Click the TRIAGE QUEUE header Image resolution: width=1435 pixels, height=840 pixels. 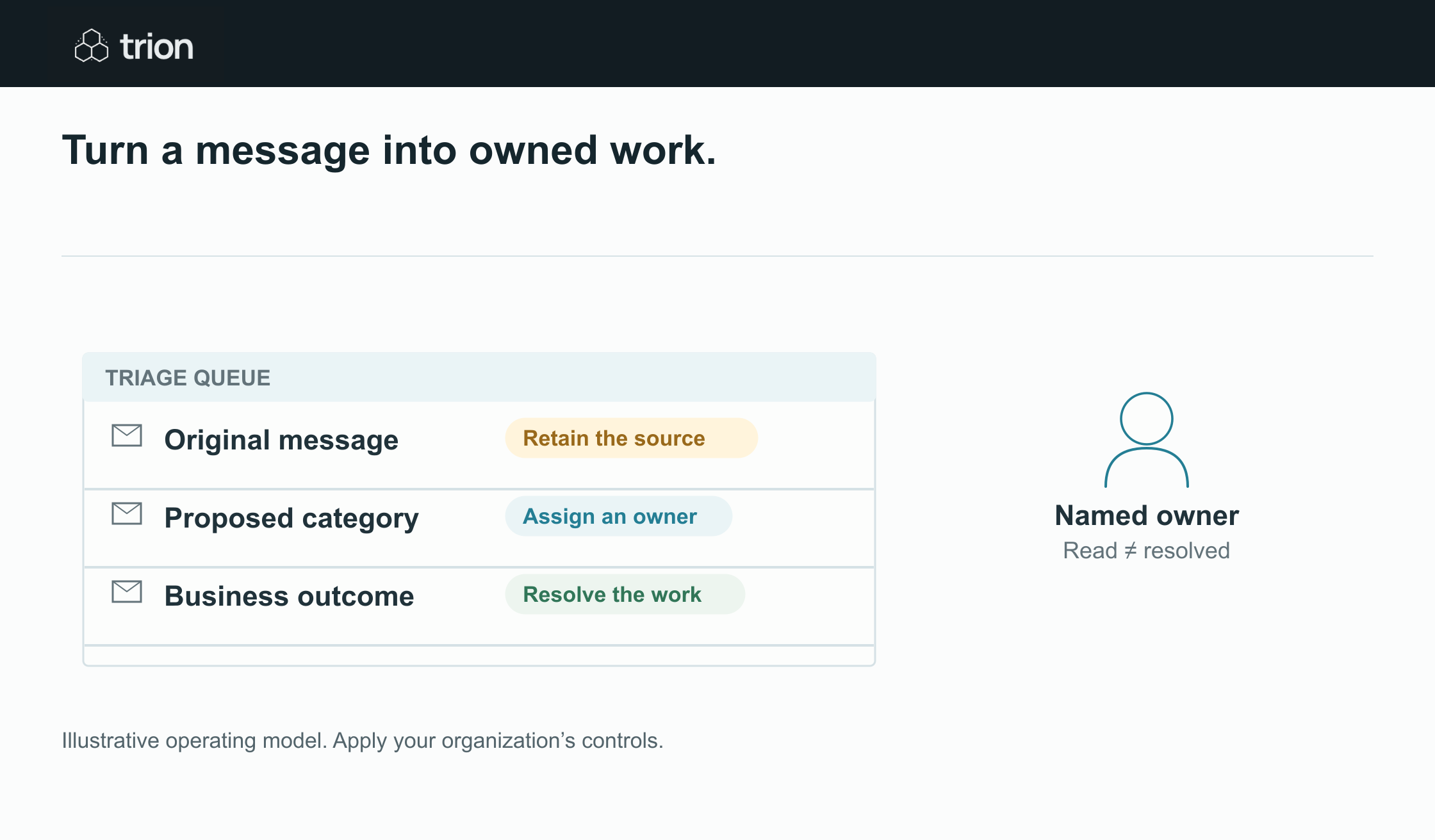pyautogui.click(x=479, y=377)
